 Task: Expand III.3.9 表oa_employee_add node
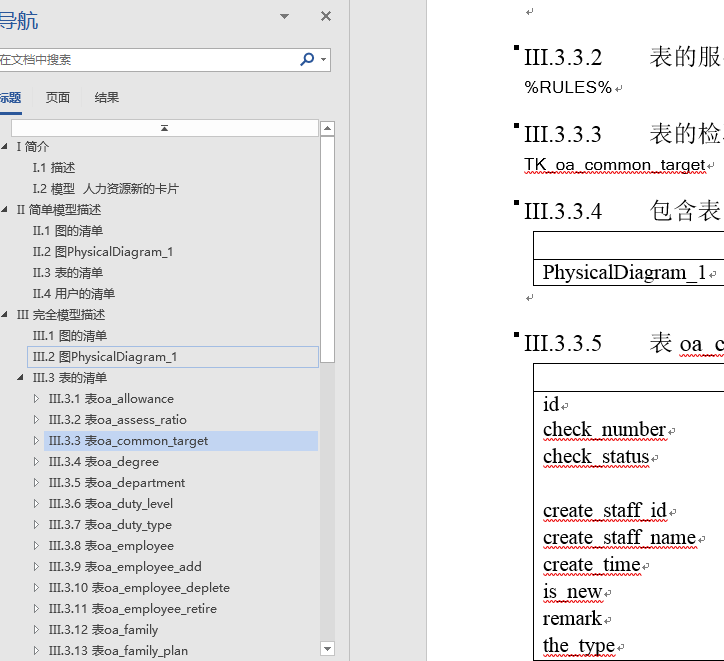click(36, 566)
